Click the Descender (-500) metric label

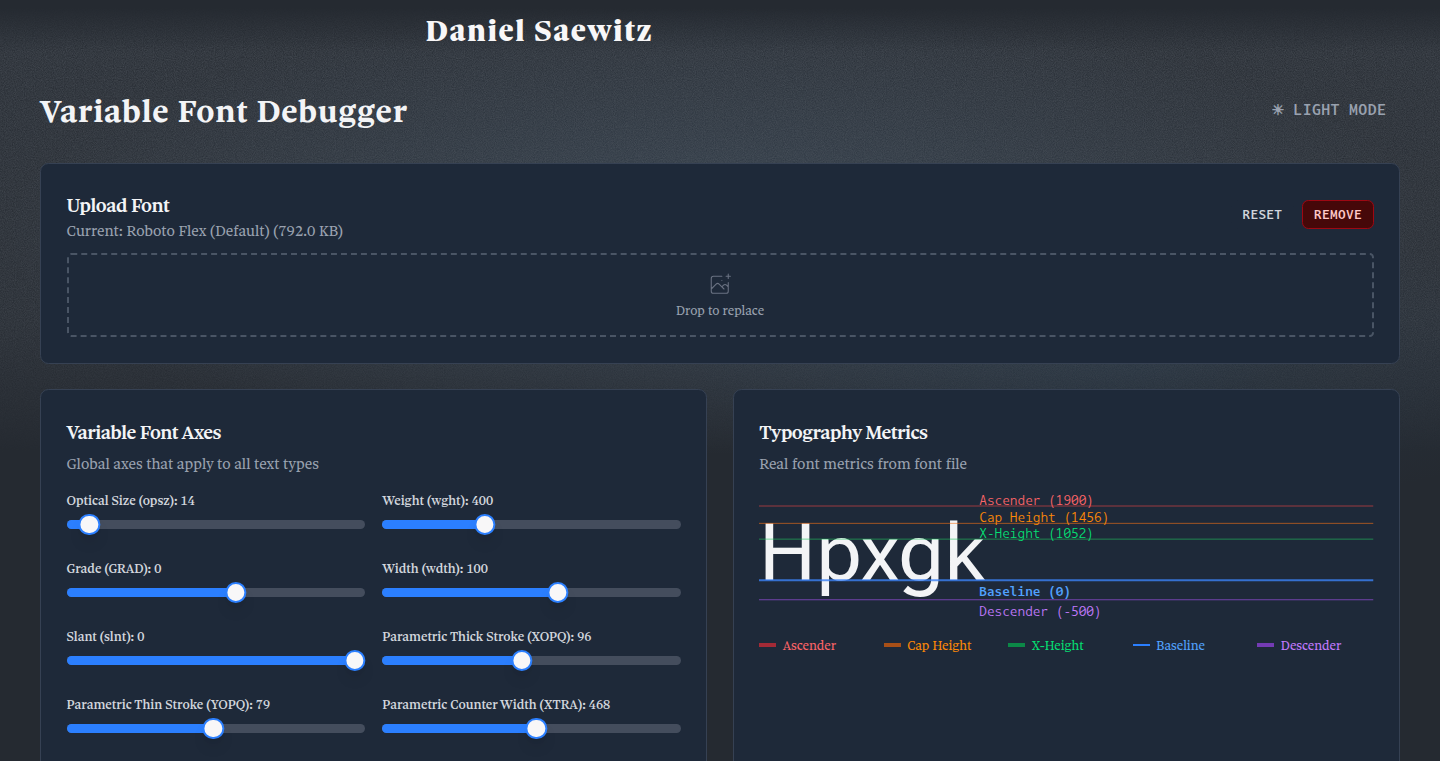(1040, 611)
